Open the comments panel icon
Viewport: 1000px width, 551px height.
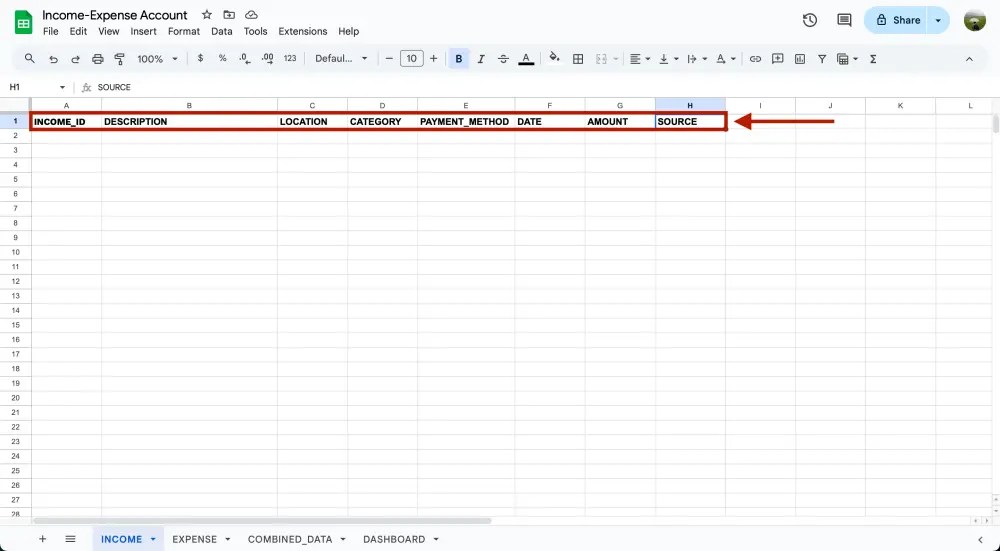coord(844,20)
